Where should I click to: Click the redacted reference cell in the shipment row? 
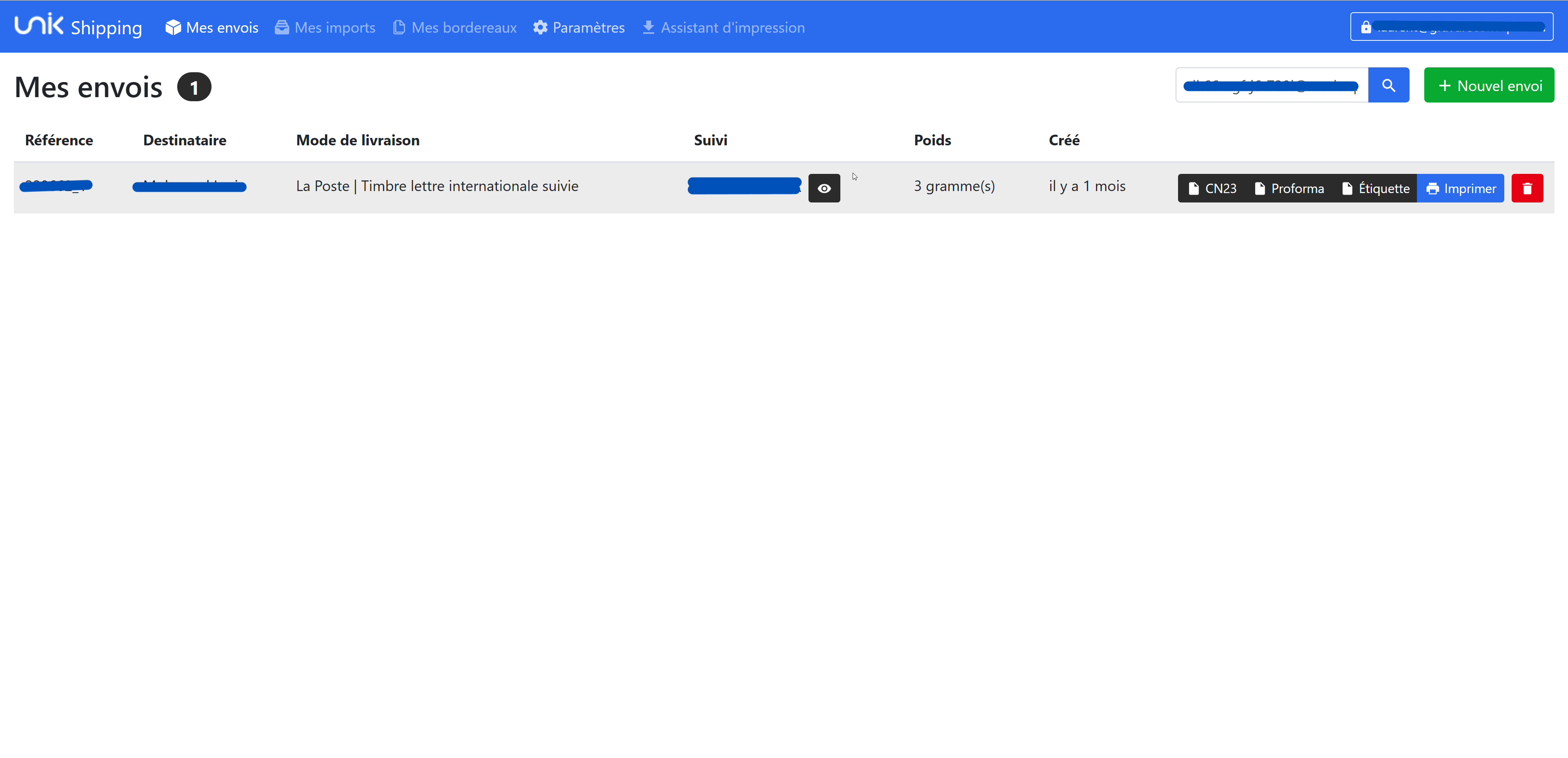pos(56,186)
